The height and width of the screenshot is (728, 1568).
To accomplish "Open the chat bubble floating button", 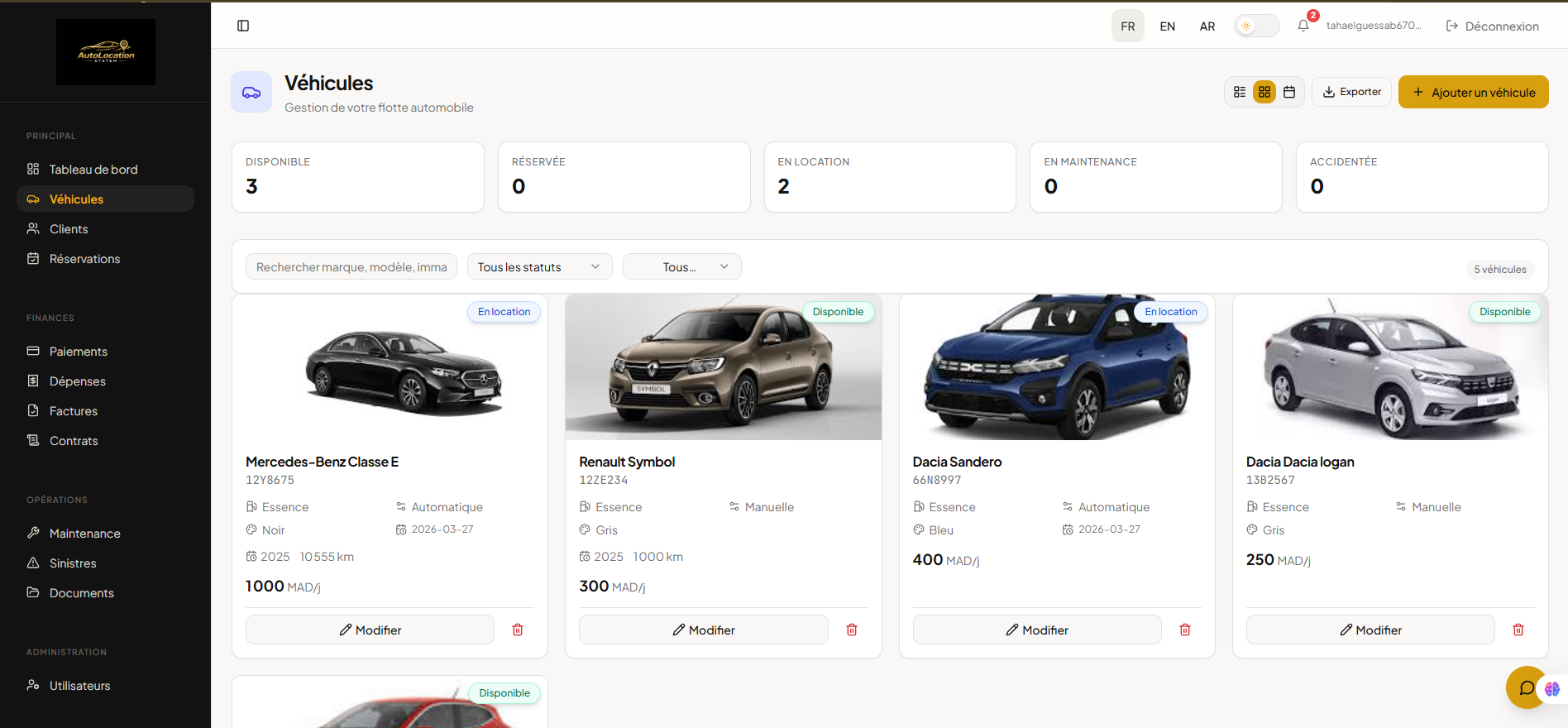I will [1526, 687].
